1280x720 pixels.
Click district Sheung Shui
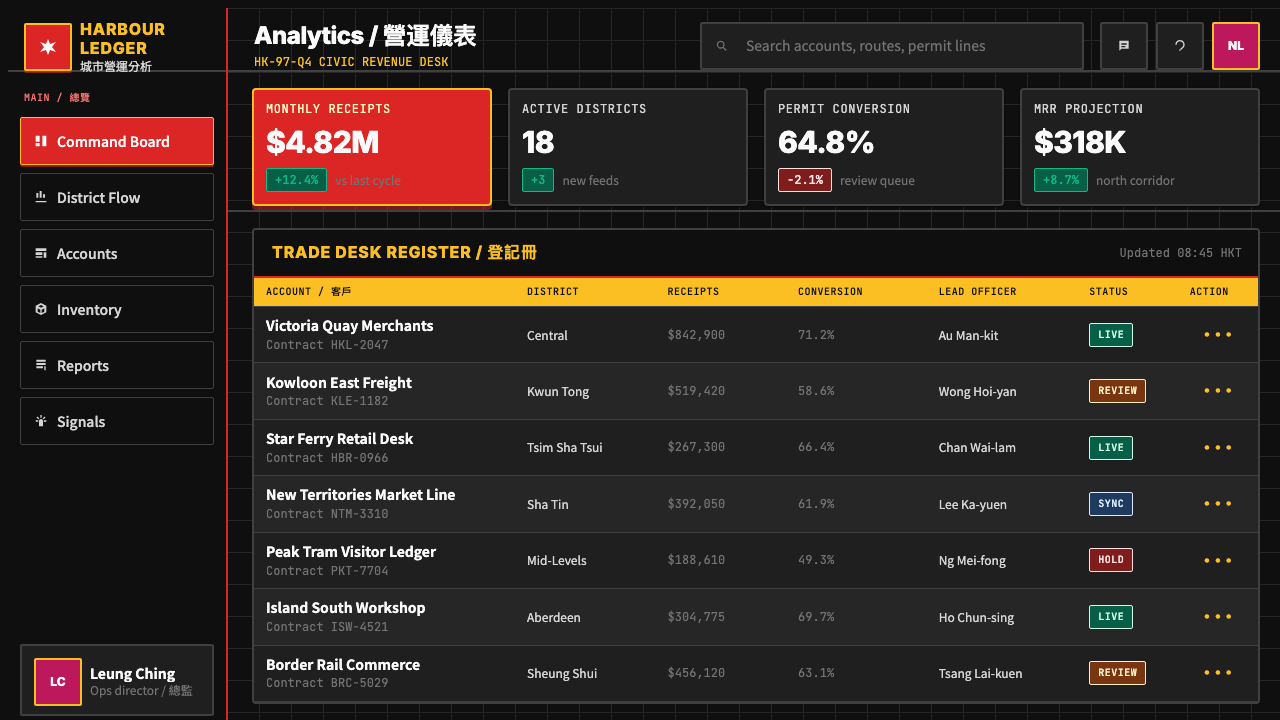coord(562,674)
